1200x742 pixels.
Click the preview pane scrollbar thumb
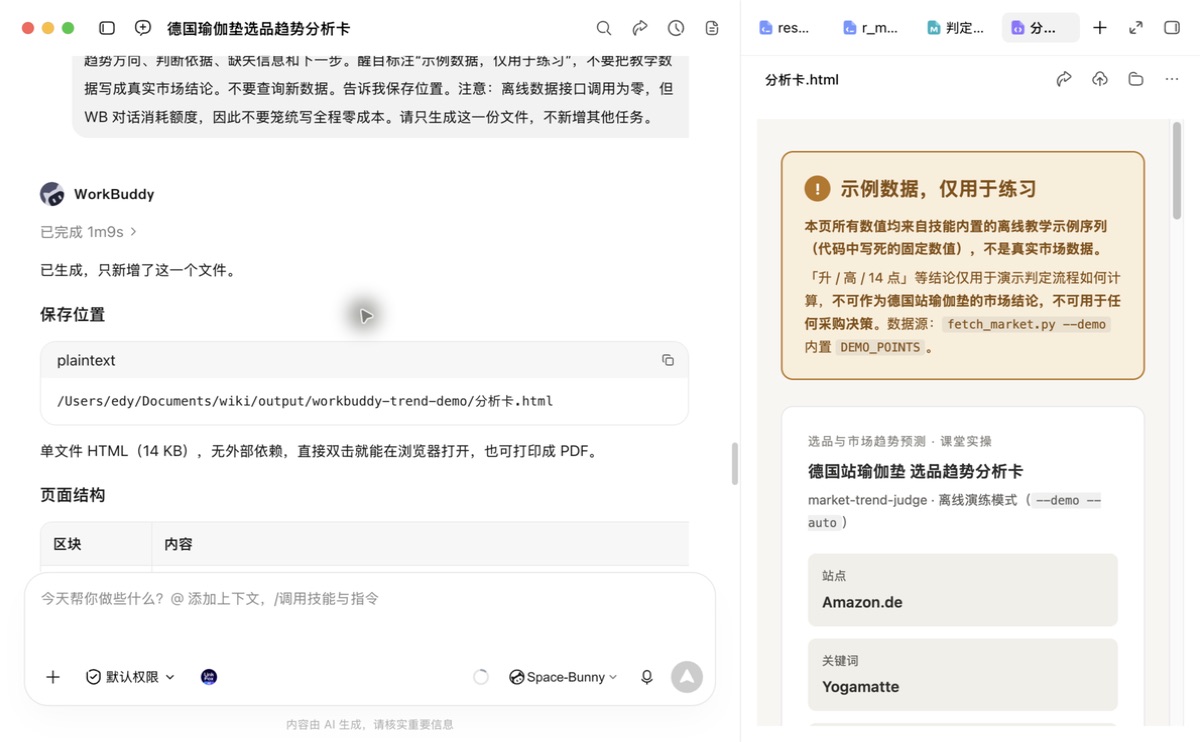pos(1177,172)
